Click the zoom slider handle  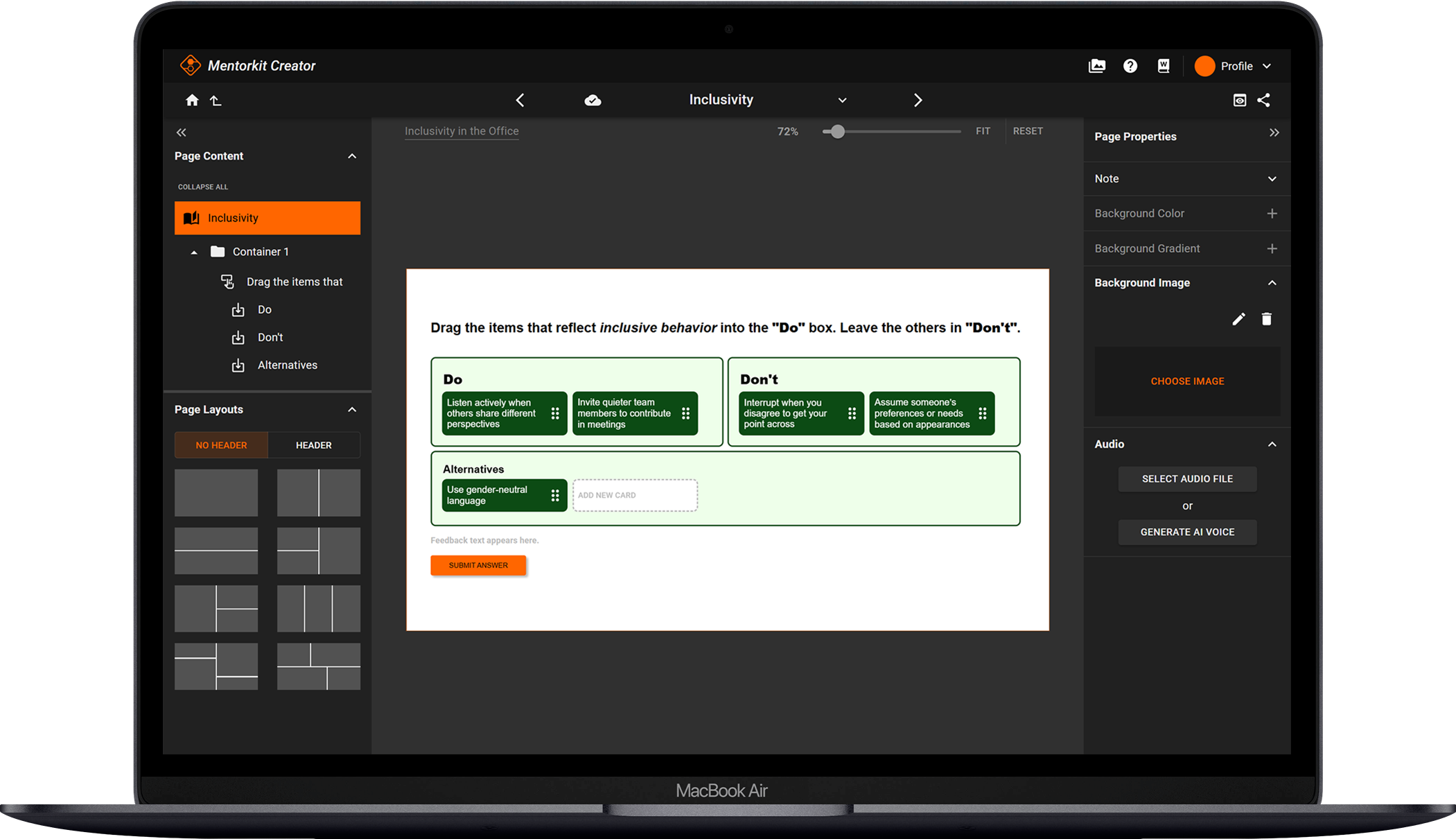pos(837,132)
